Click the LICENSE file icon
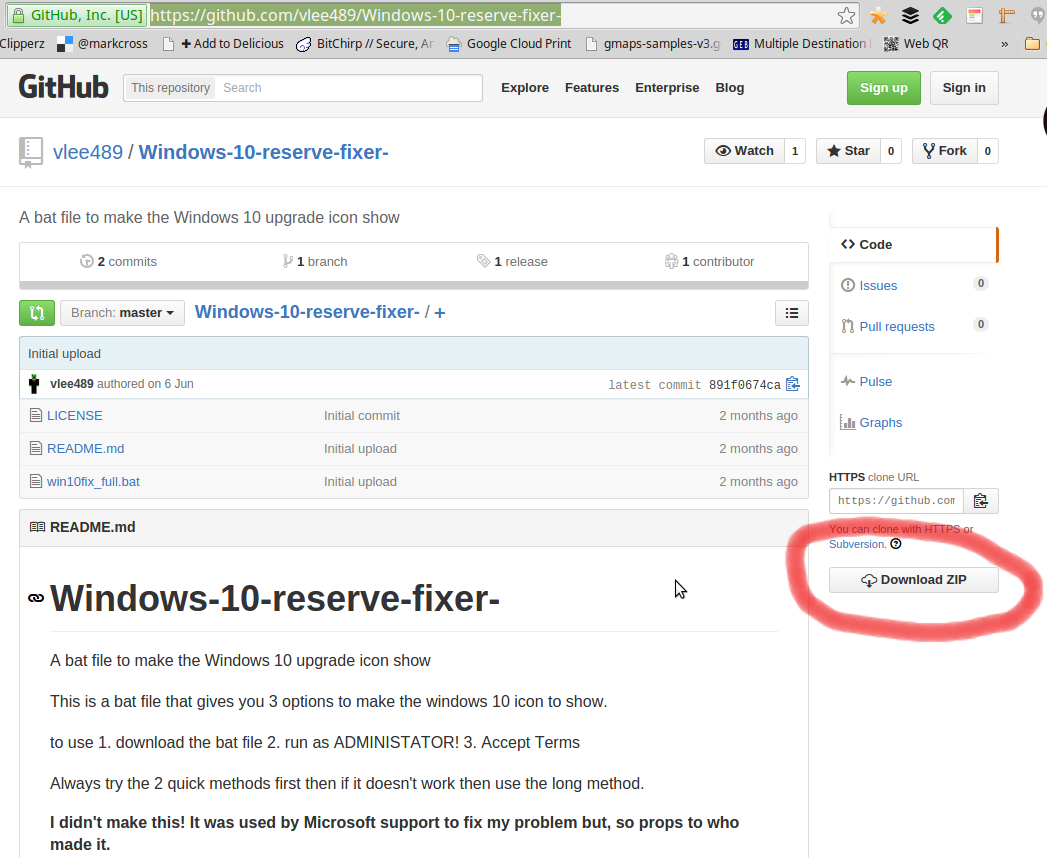This screenshot has height=858, width=1047. pyautogui.click(x=35, y=415)
